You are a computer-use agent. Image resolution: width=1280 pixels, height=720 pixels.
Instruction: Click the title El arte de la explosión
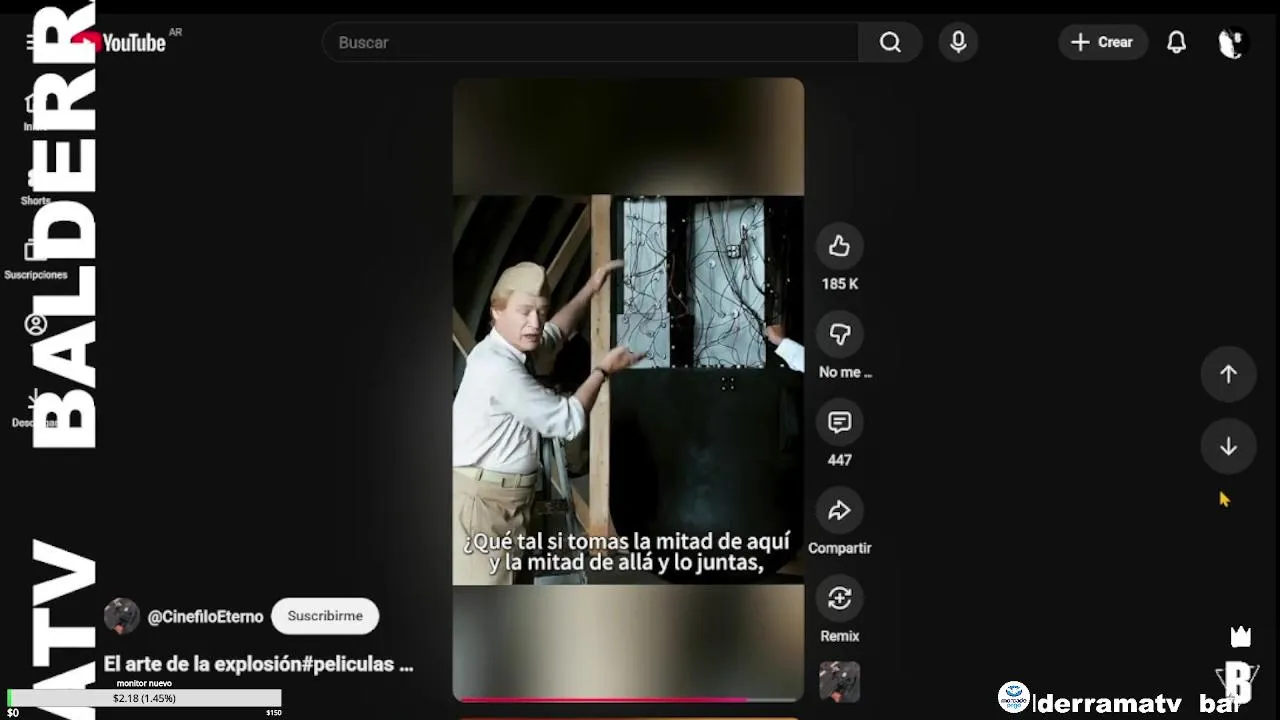coord(258,664)
